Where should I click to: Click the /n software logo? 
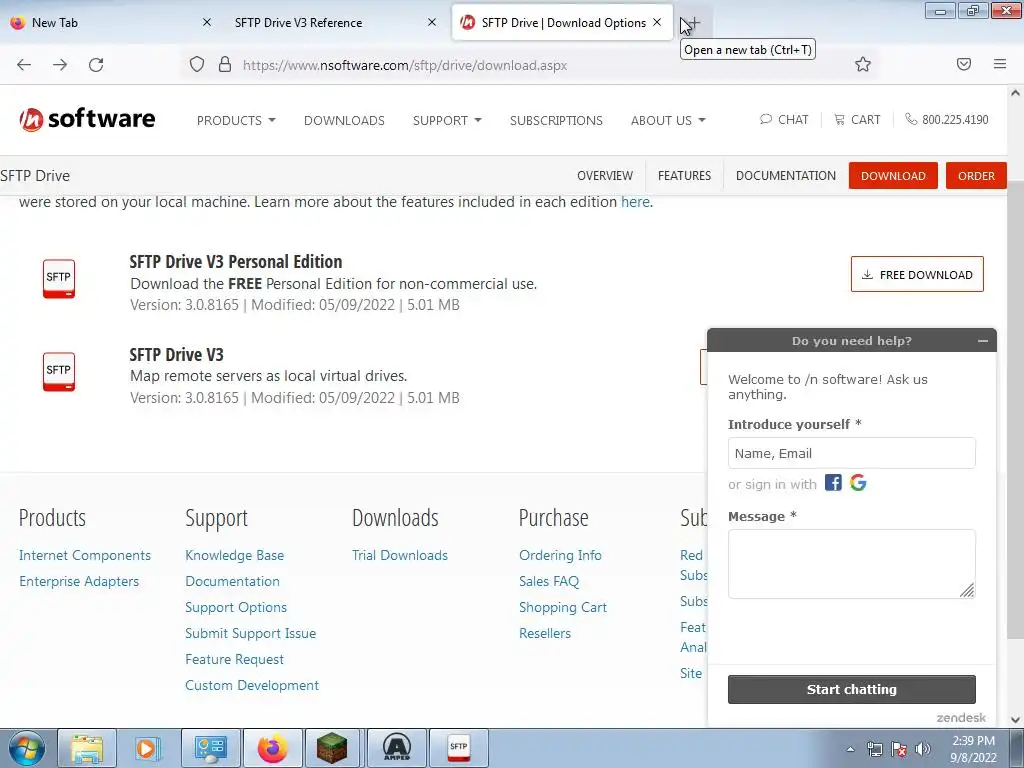pyautogui.click(x=88, y=119)
